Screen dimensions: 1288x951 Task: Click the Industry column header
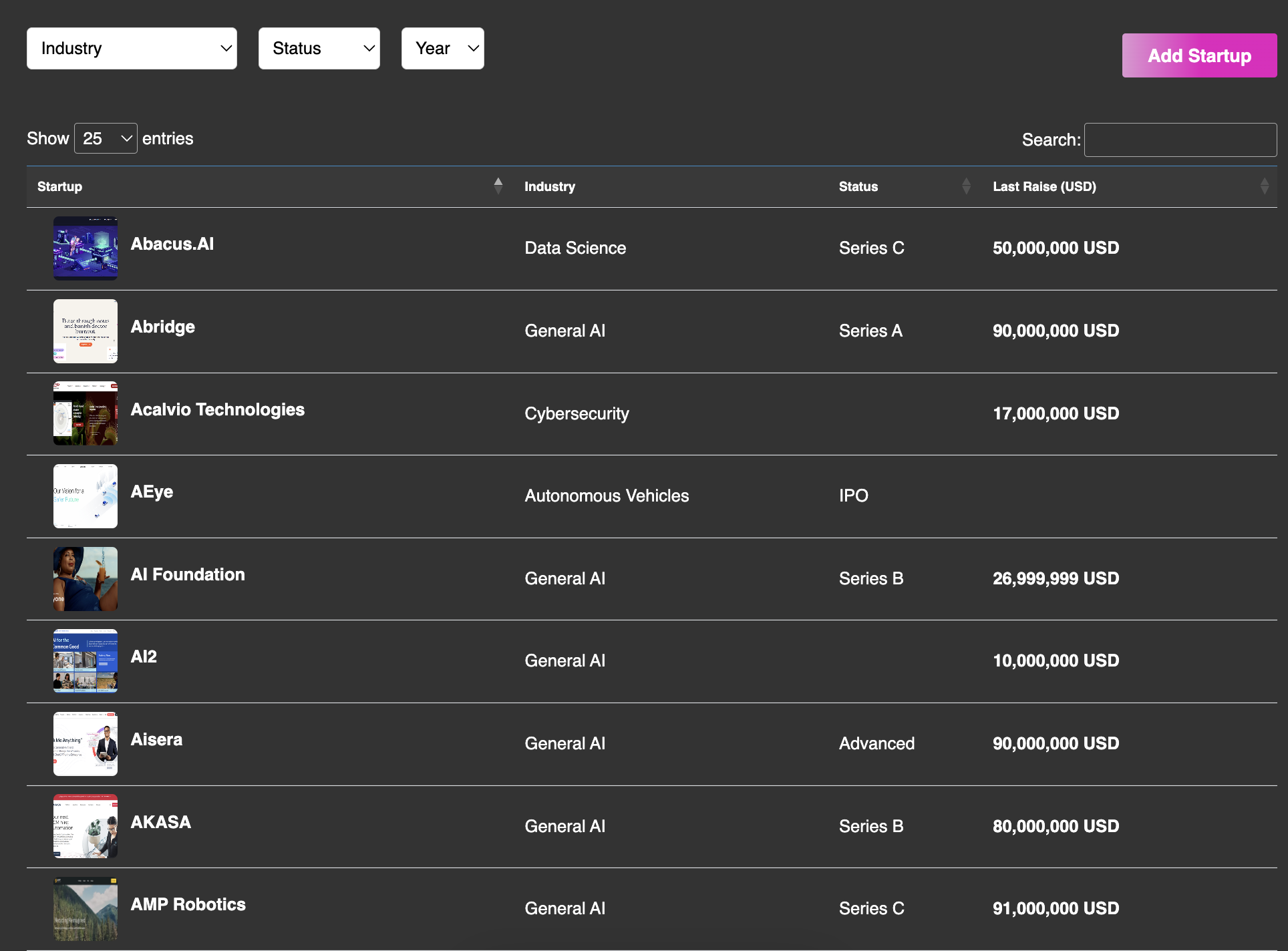tap(550, 186)
